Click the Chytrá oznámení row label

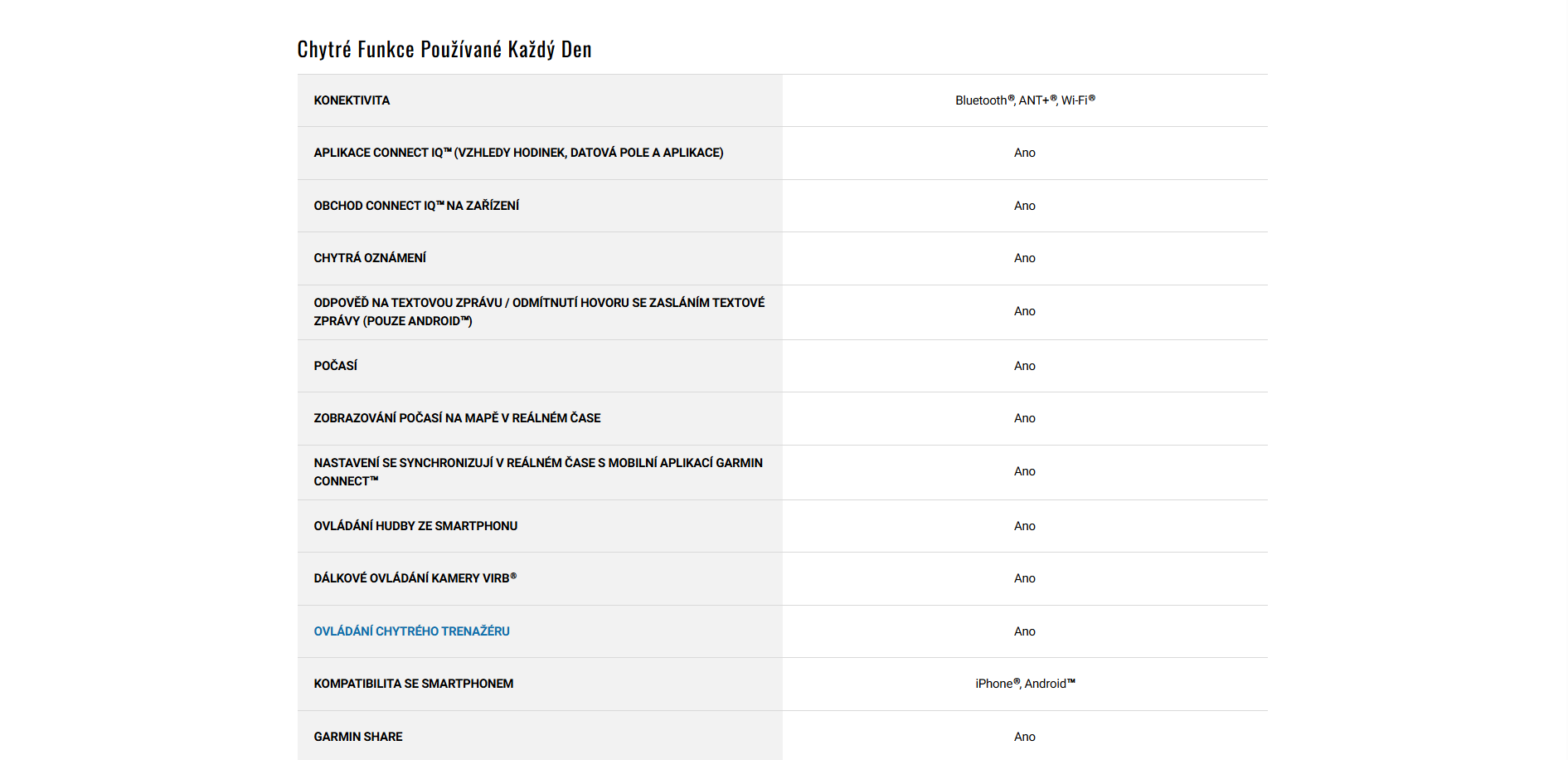[370, 258]
